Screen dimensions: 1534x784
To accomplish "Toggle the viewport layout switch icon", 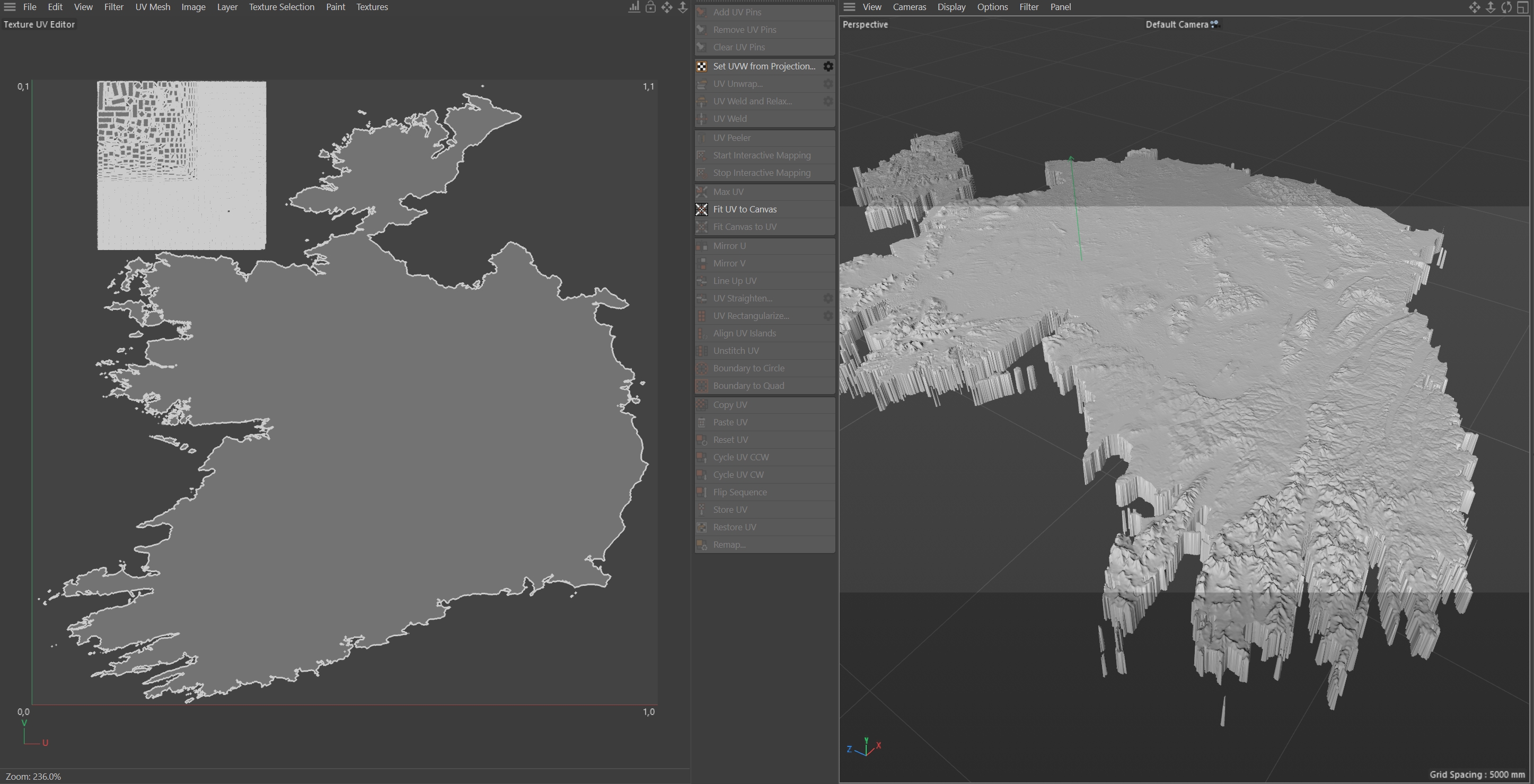I will pyautogui.click(x=1522, y=7).
